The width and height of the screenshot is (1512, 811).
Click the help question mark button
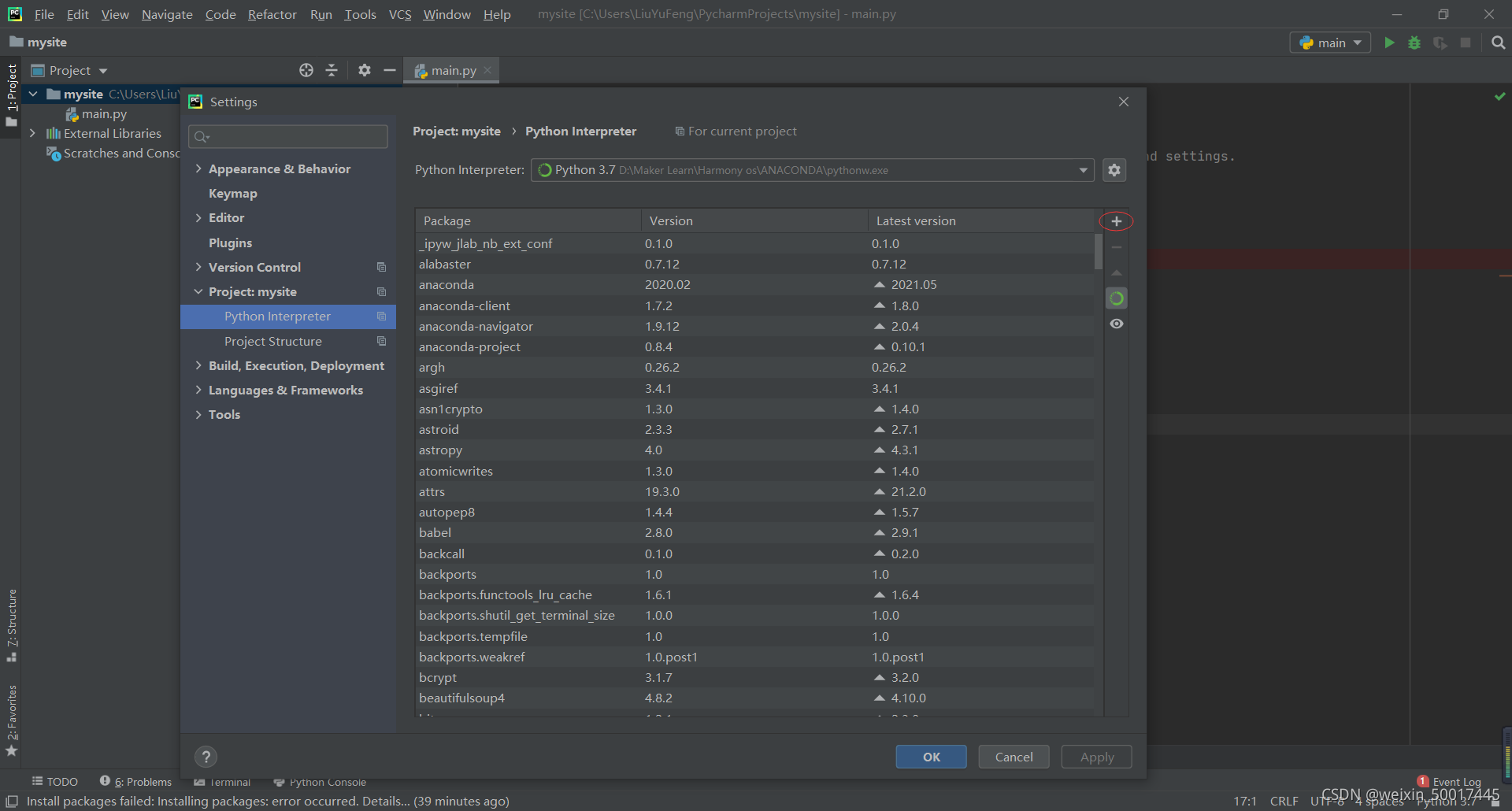[x=206, y=757]
